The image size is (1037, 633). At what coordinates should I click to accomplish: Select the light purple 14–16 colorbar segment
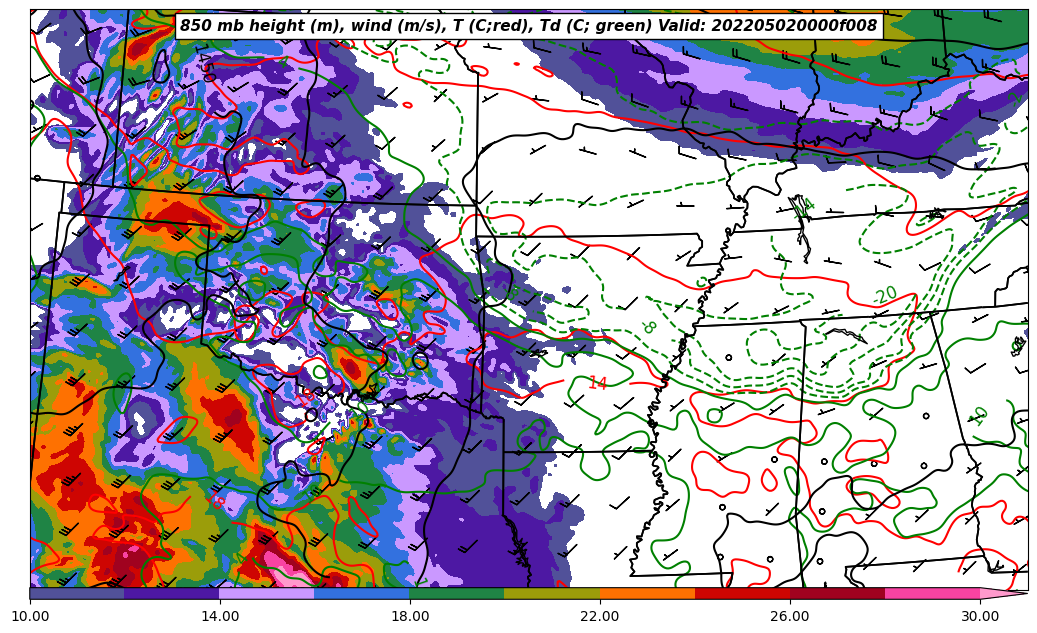click(x=267, y=593)
